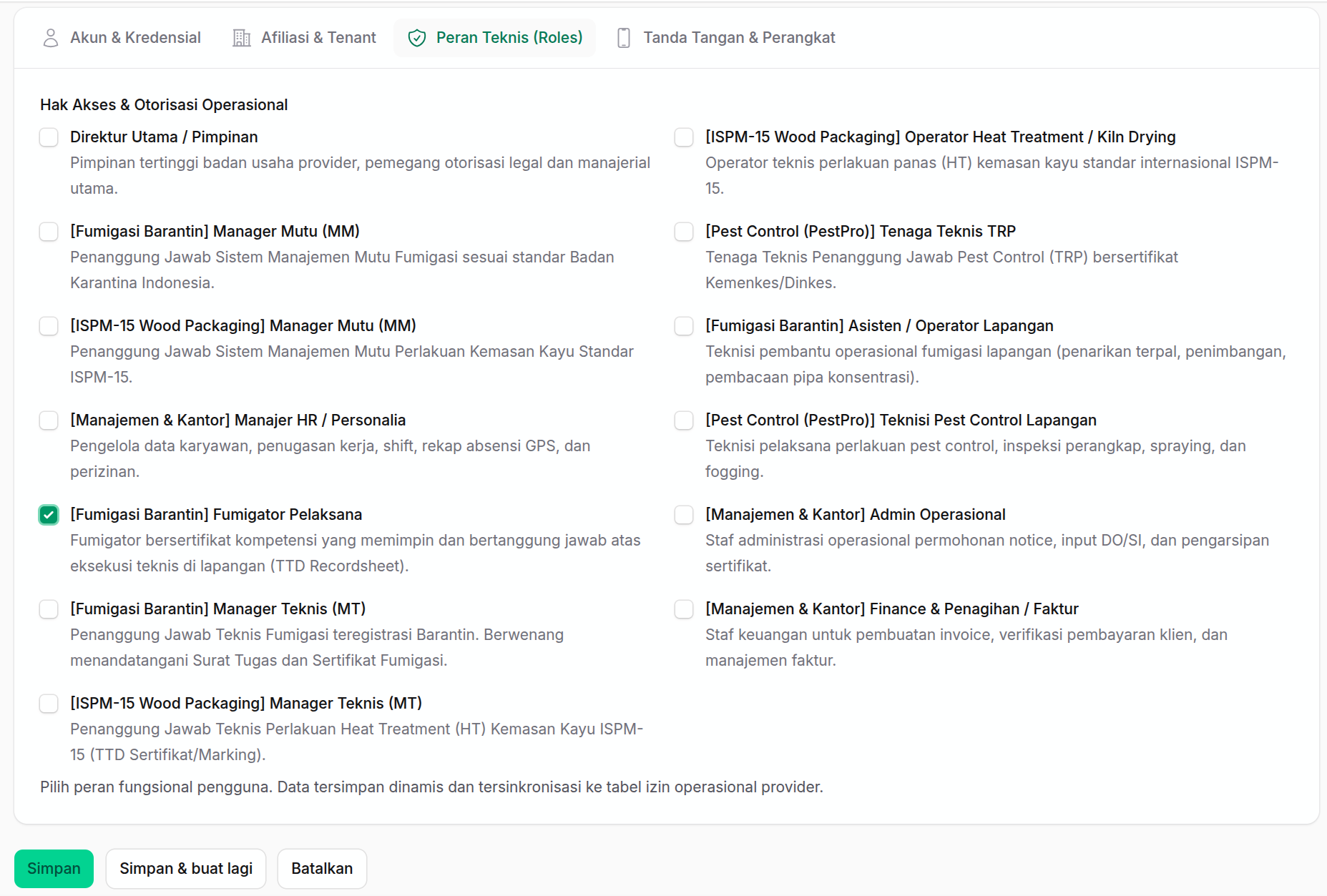The image size is (1327, 896).
Task: Click the Batalkan button
Action: tap(322, 869)
